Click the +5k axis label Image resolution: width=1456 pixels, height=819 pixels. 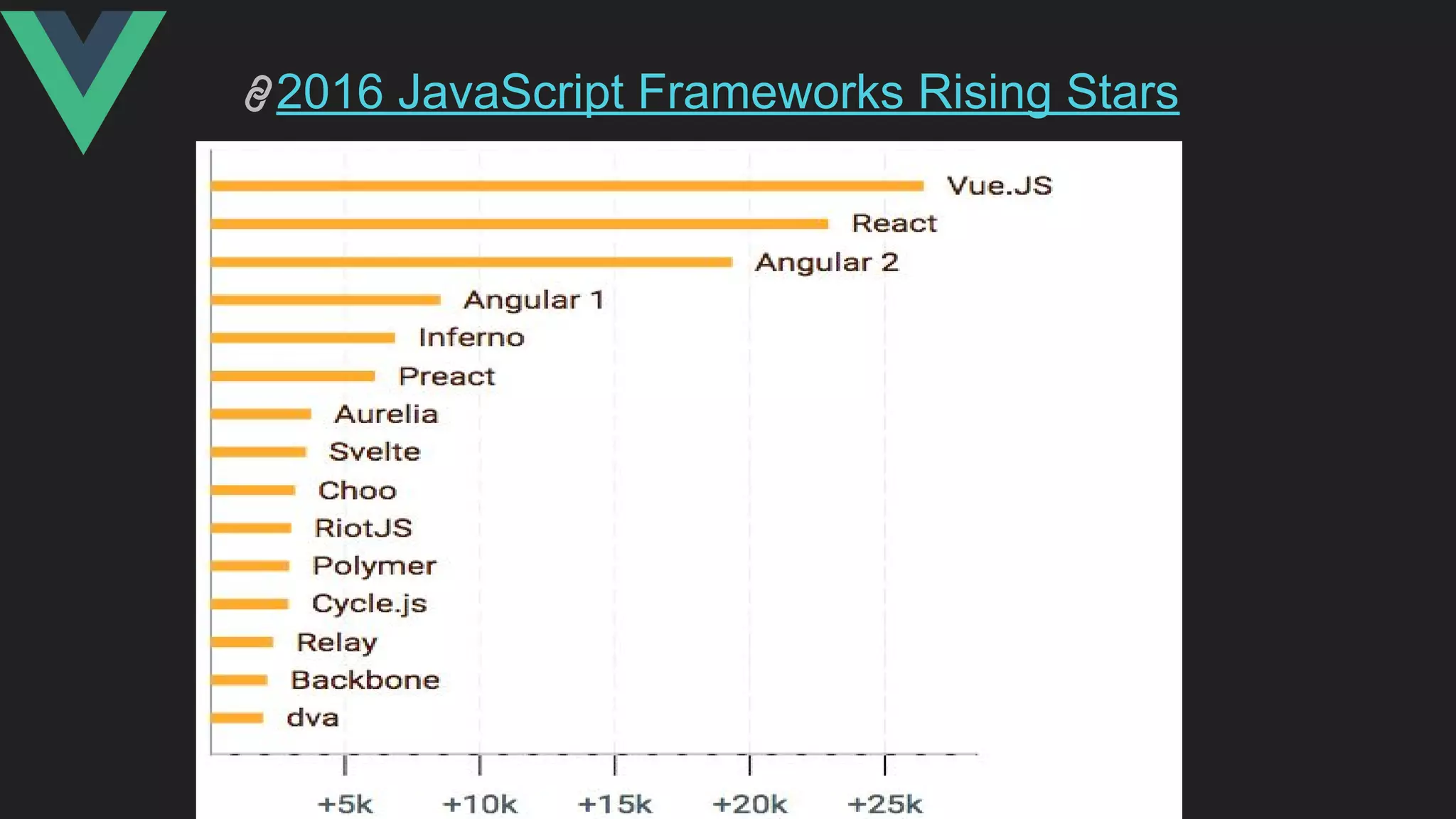tap(345, 804)
